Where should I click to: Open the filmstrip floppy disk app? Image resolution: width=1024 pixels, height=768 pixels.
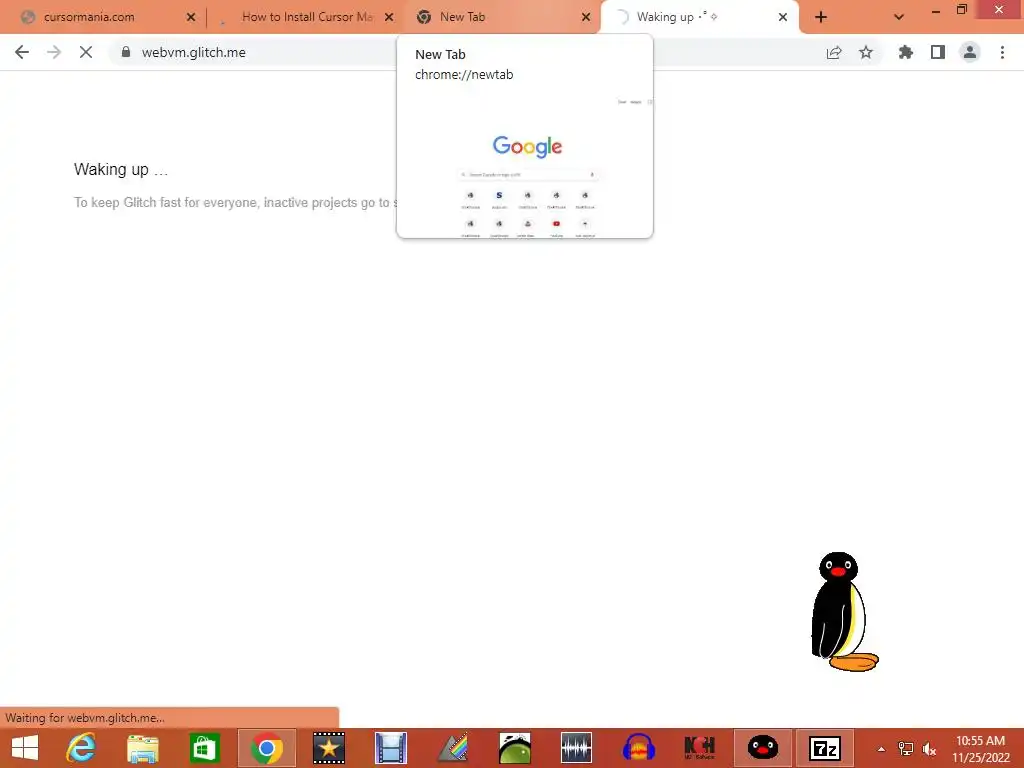391,748
